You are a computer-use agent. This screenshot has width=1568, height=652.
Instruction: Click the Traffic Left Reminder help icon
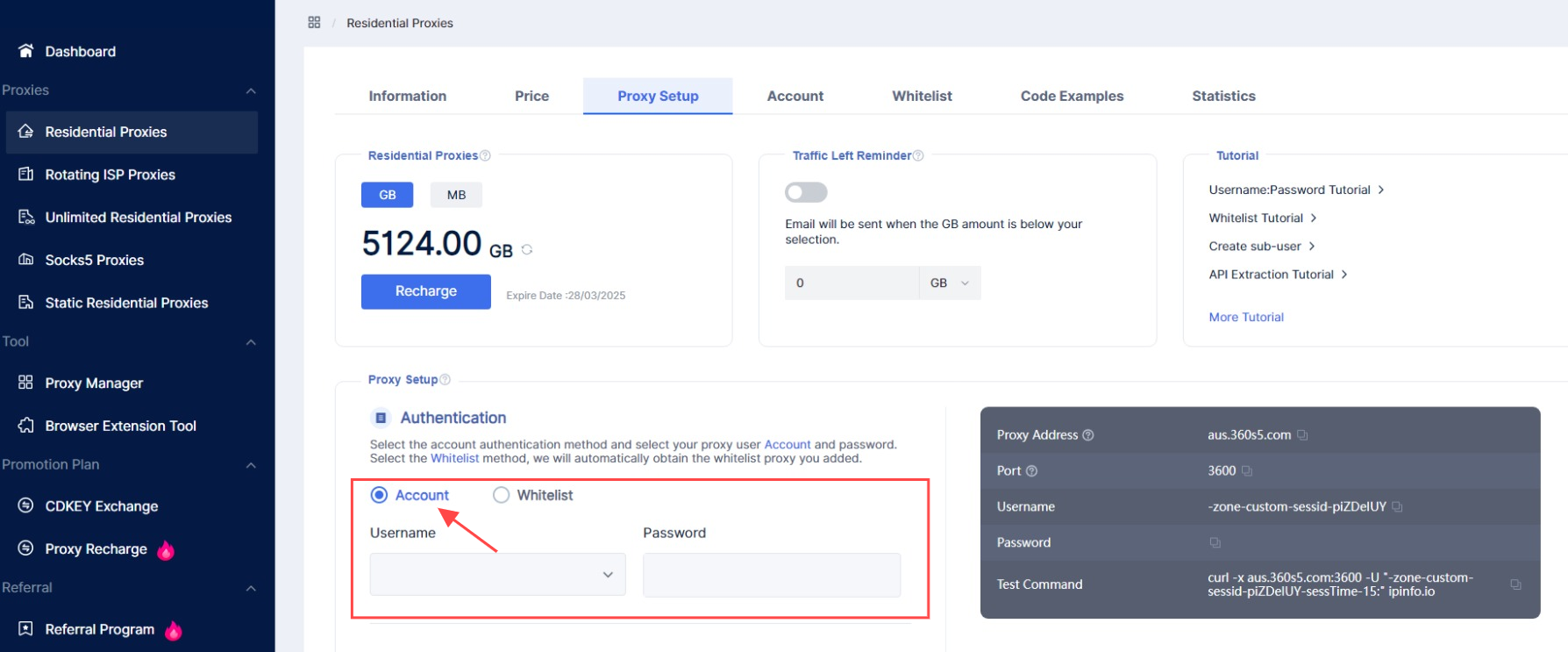click(x=918, y=156)
